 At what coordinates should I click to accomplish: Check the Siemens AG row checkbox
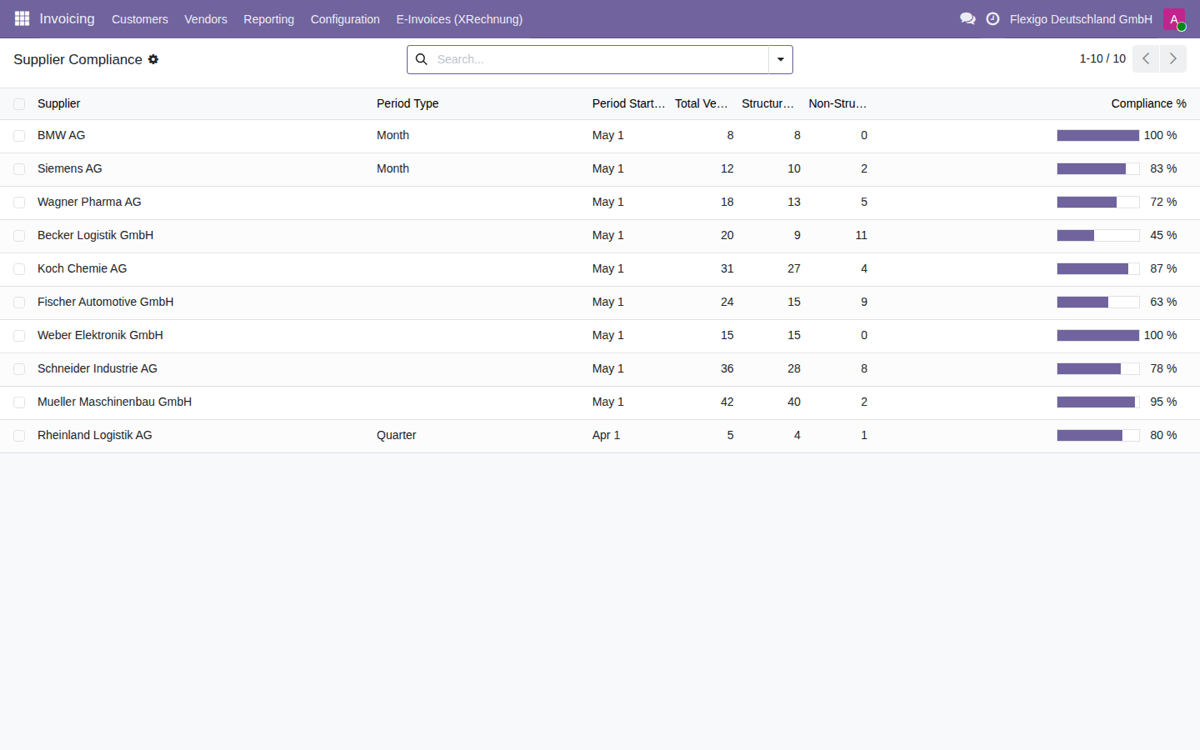coord(19,169)
